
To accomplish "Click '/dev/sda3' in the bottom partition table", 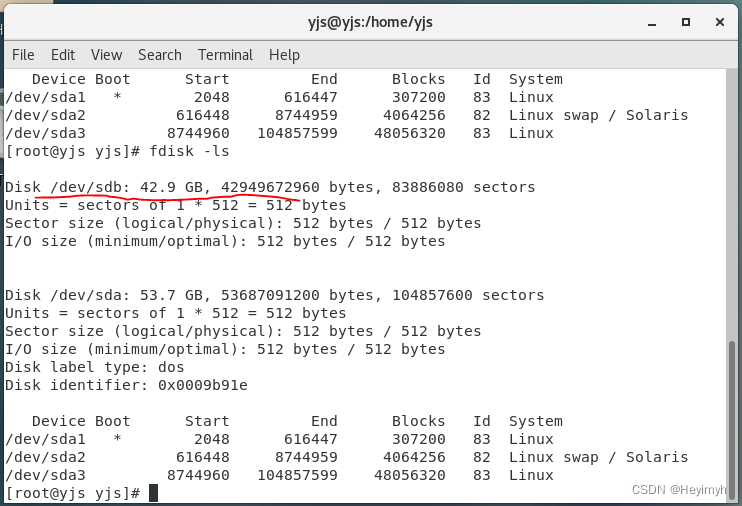I will point(45,475).
